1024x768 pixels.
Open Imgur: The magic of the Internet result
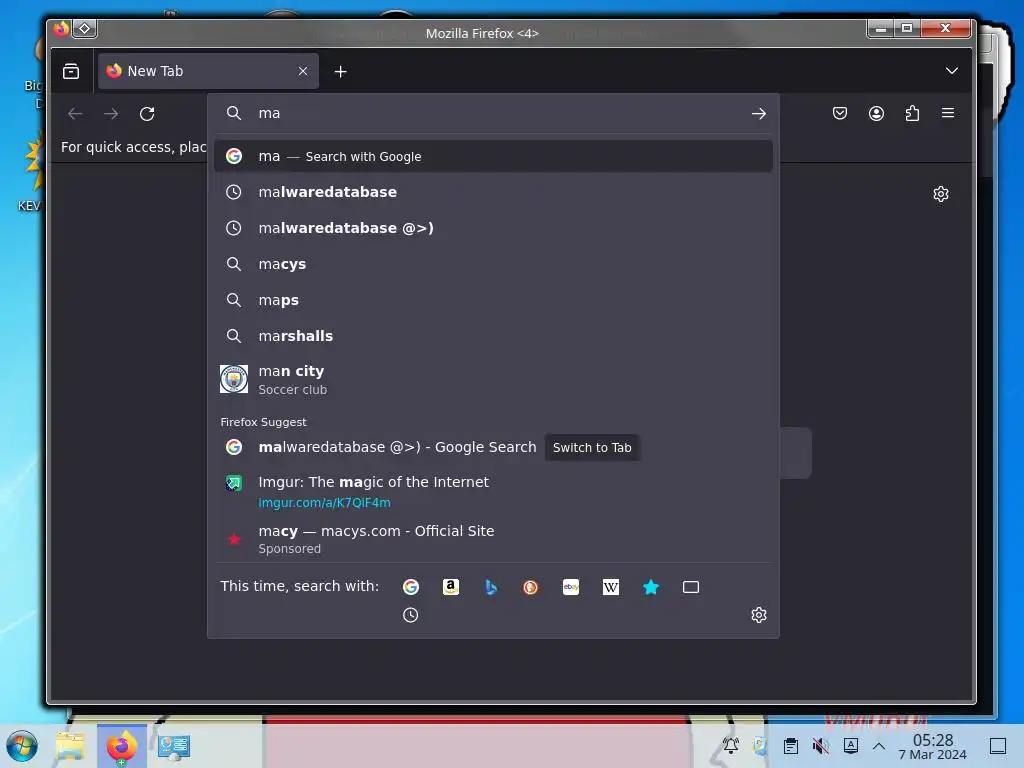(x=493, y=491)
